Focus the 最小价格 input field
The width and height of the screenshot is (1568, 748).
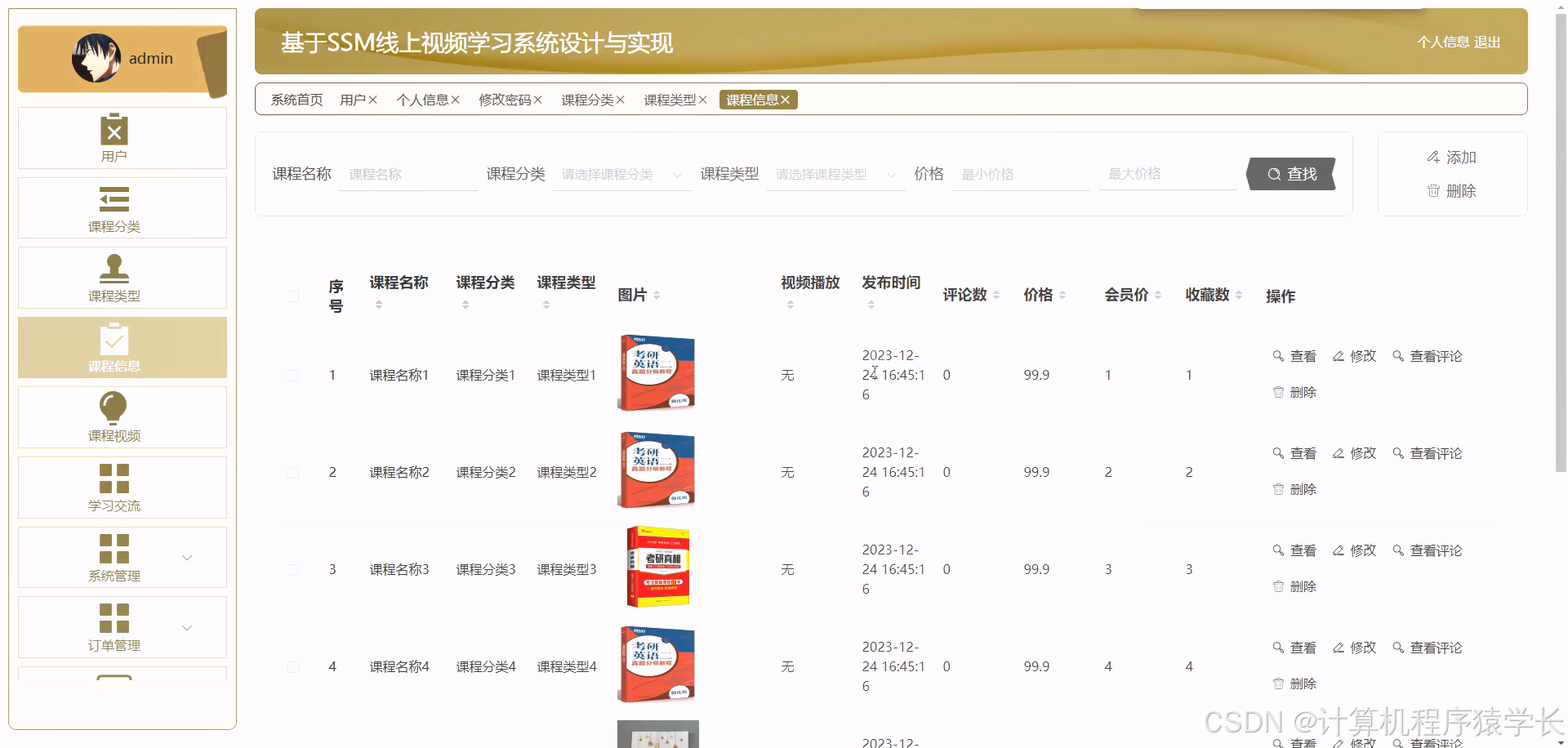click(x=1021, y=175)
